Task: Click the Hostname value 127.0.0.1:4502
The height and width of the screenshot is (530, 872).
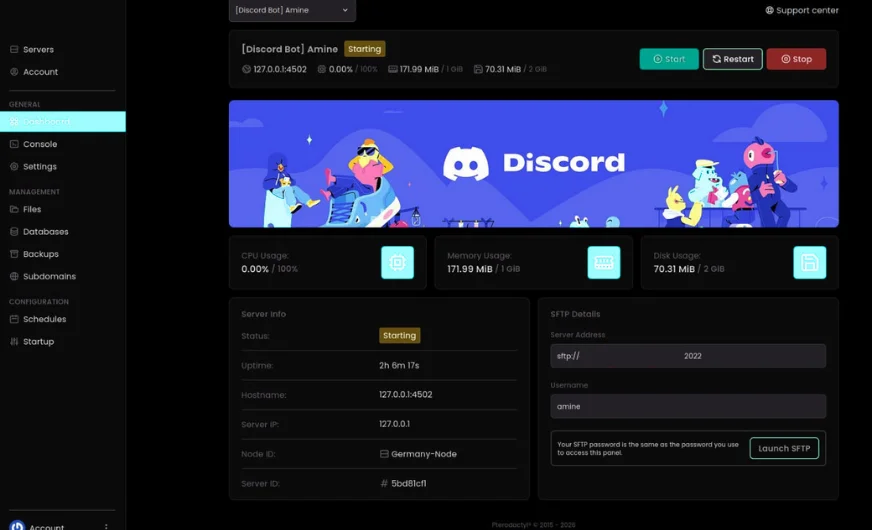Action: tap(405, 394)
